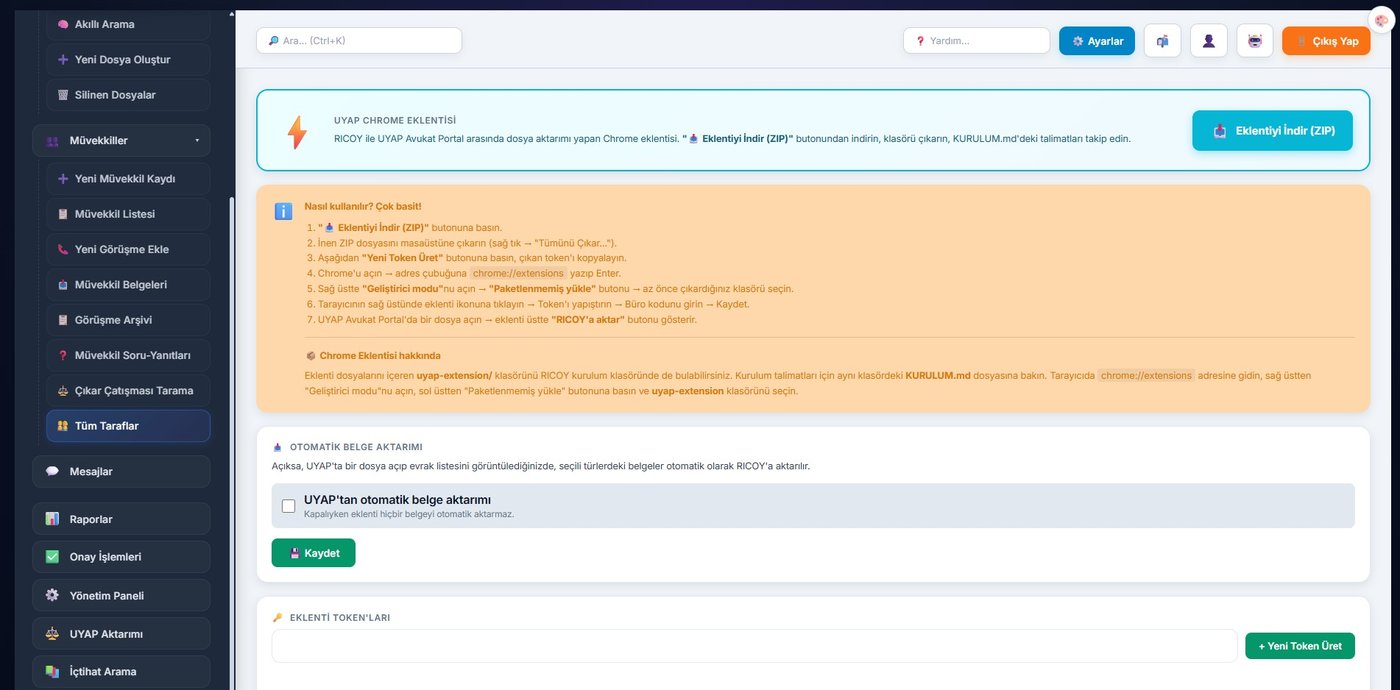Click the icon beside Müvekkil Belgeleri
The width and height of the screenshot is (1400, 690).
tap(63, 285)
